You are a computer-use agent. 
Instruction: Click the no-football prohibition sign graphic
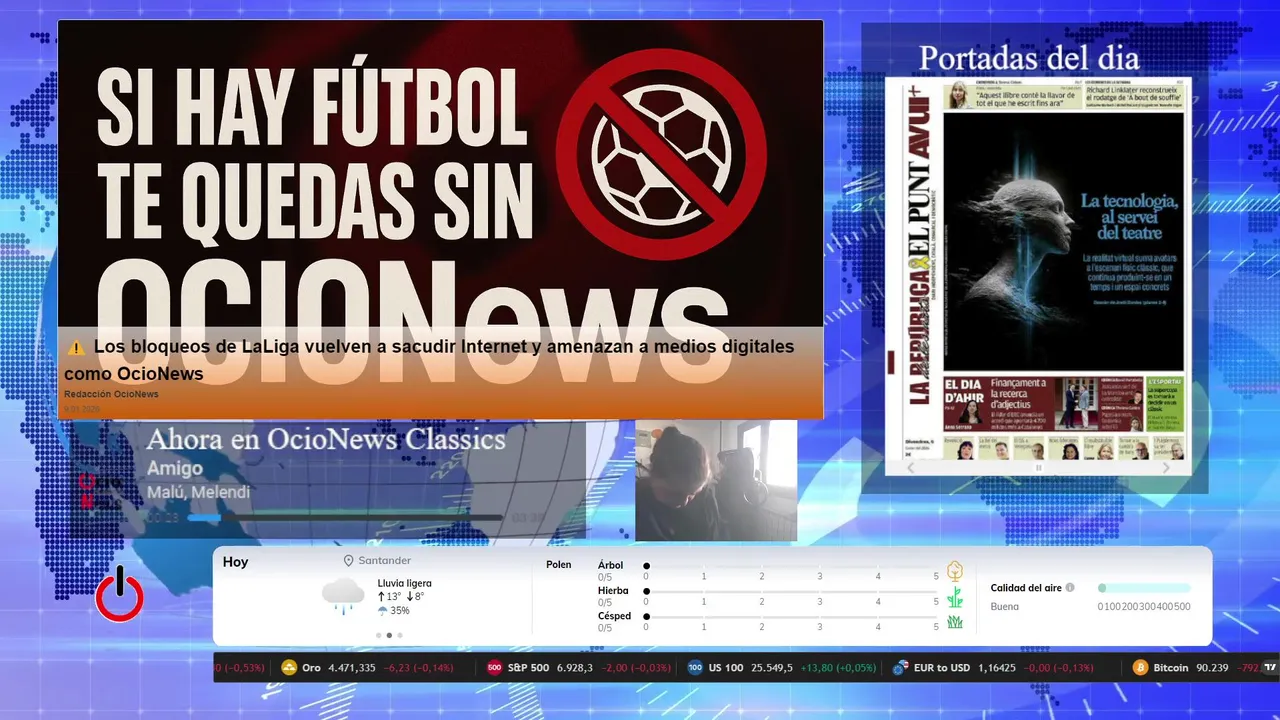pos(661,154)
